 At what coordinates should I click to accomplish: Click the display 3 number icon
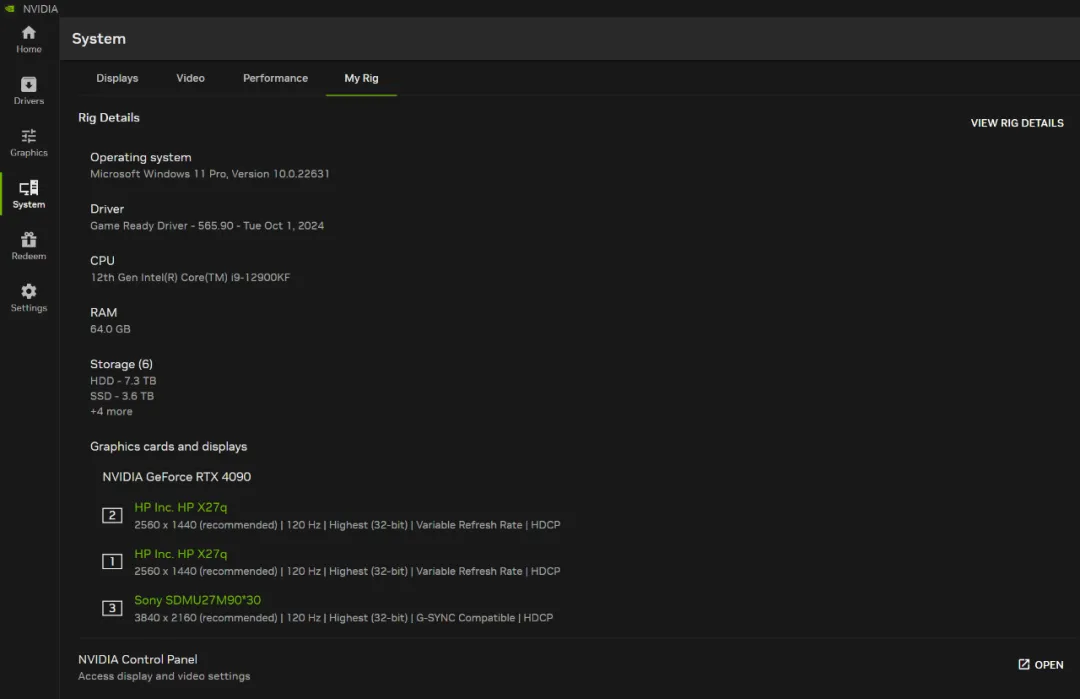coord(112,608)
